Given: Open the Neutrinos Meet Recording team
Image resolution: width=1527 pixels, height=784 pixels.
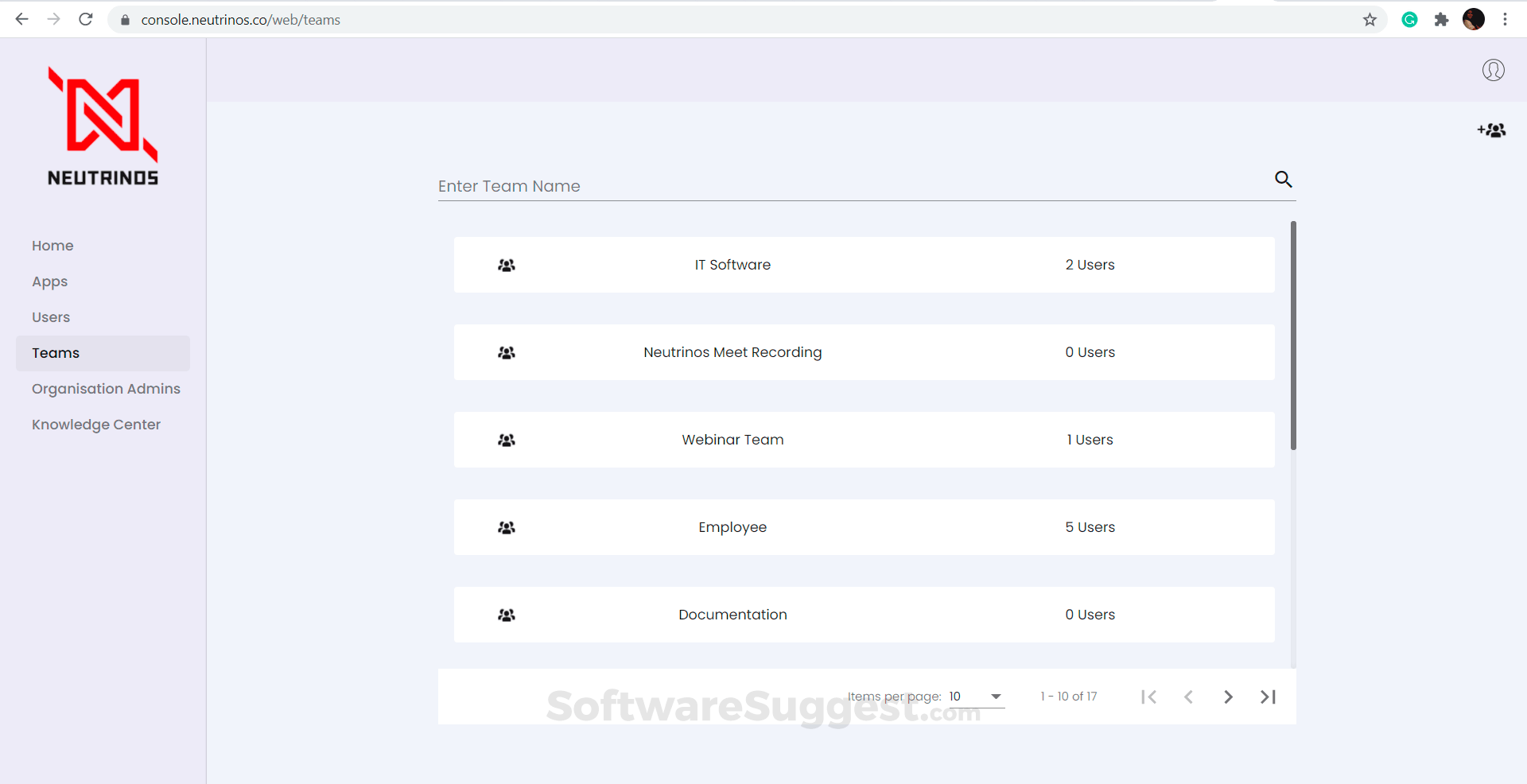Looking at the screenshot, I should pyautogui.click(x=864, y=352).
